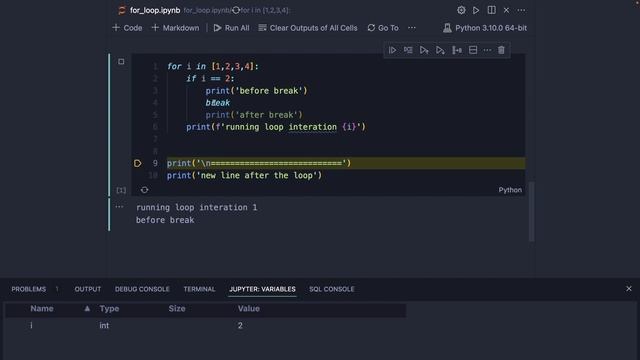Click the execution count [1] label
The image size is (640, 360).
(x=121, y=190)
